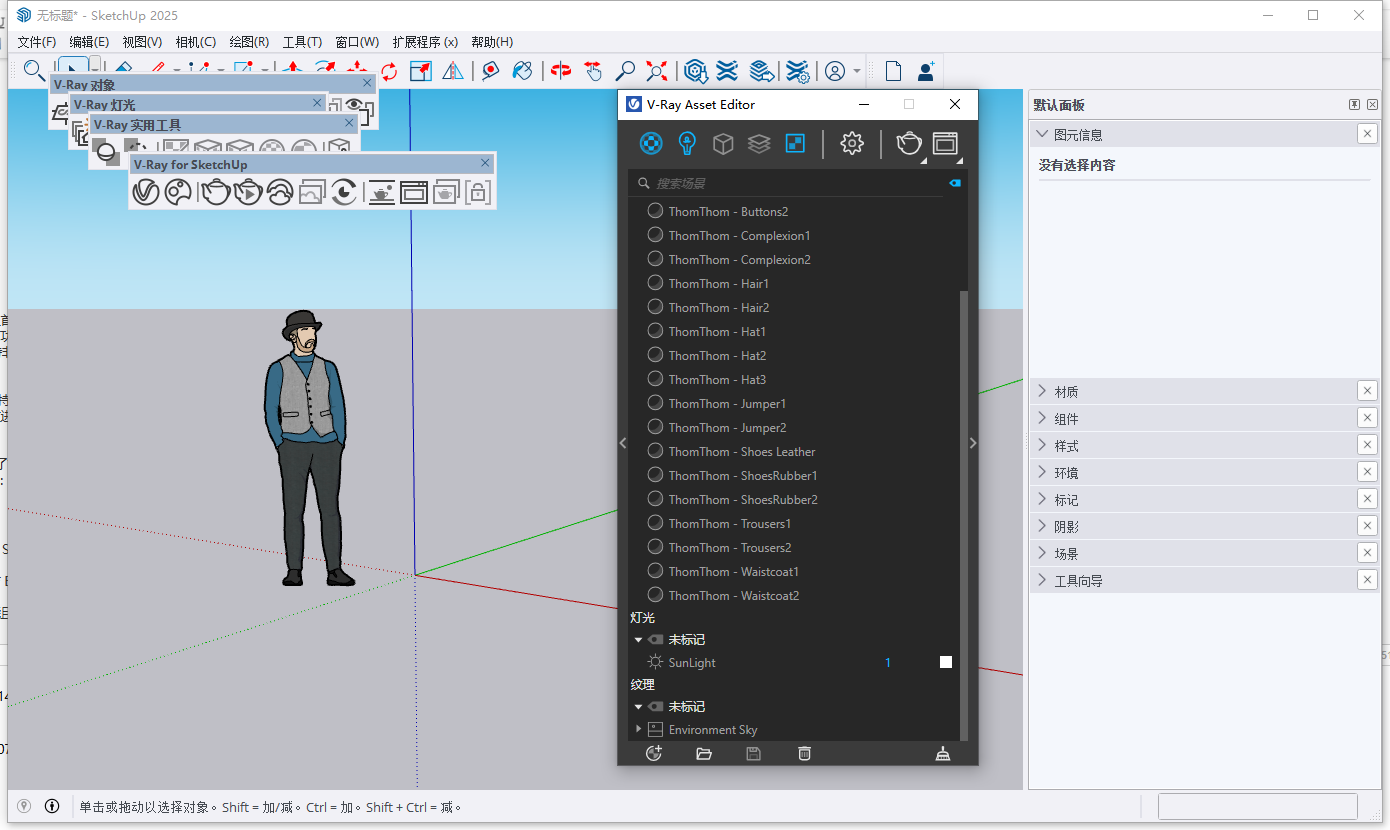Start a render using the teapot icon

pyautogui.click(x=908, y=143)
